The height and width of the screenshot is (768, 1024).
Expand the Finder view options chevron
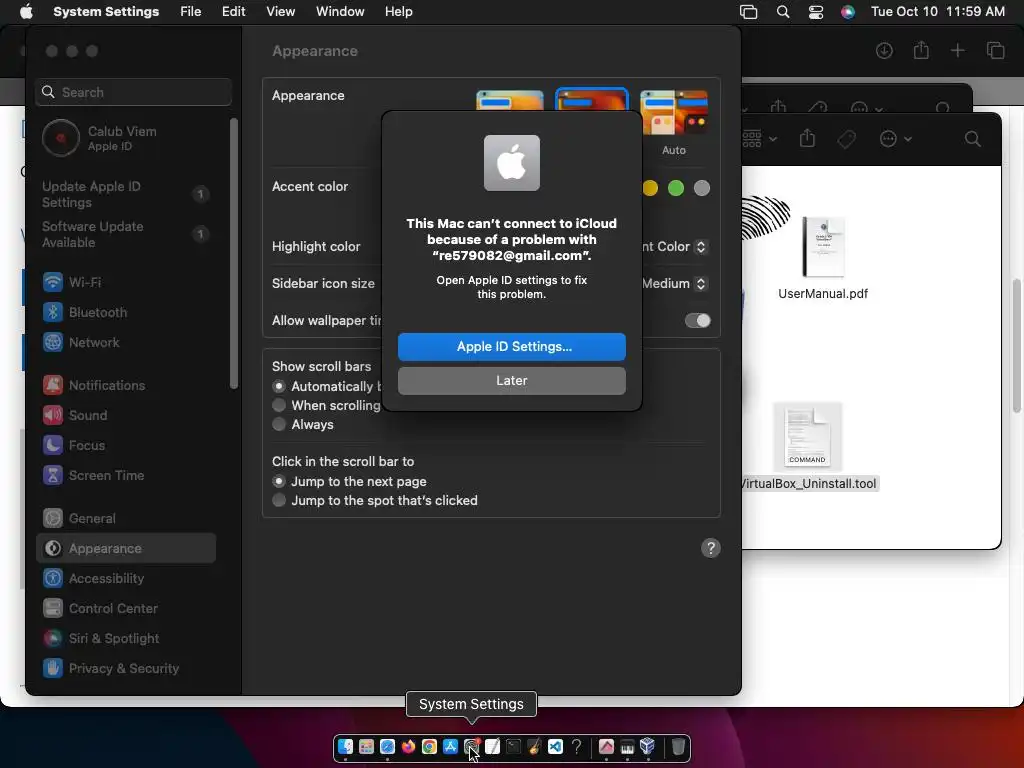(773, 139)
